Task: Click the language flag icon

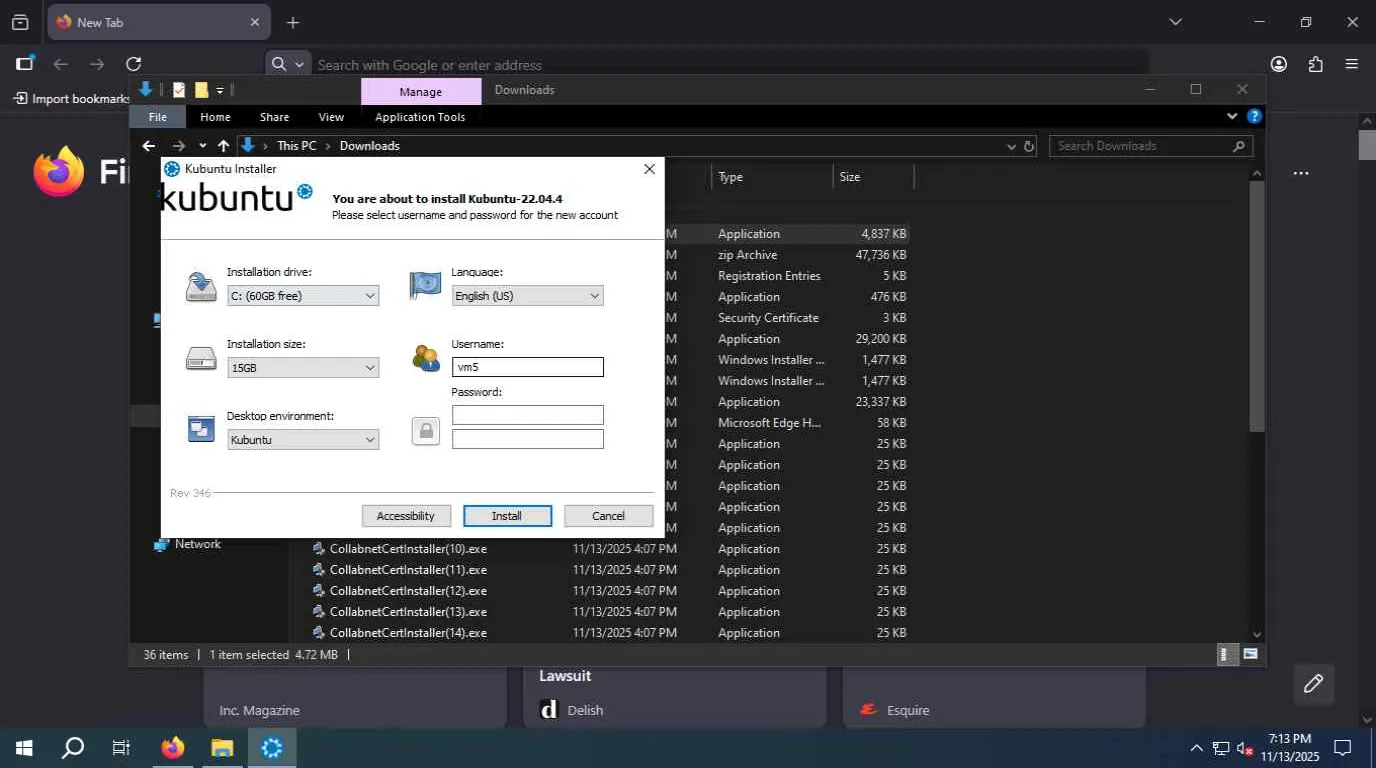Action: 426,285
